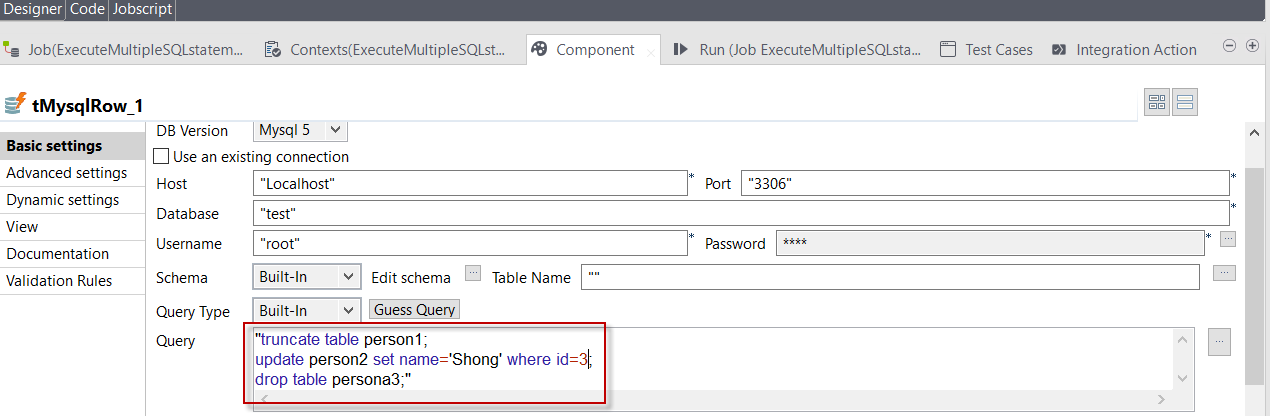Viewport: 1270px width, 416px height.
Task: Open the Job(ExecuteMultipleSQLstatem... tab
Action: pyautogui.click(x=124, y=49)
